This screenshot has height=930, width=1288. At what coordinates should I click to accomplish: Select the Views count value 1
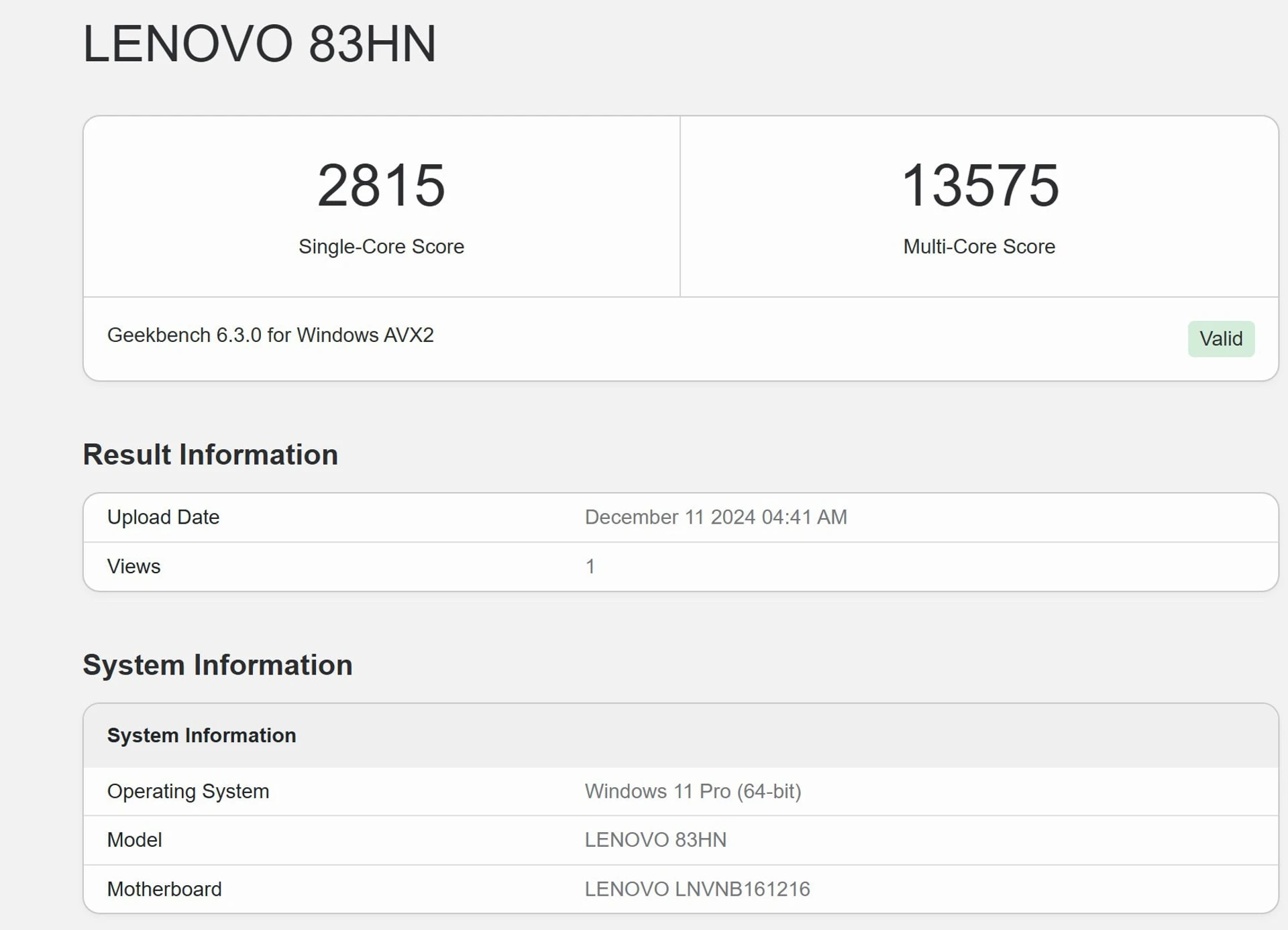coord(590,567)
